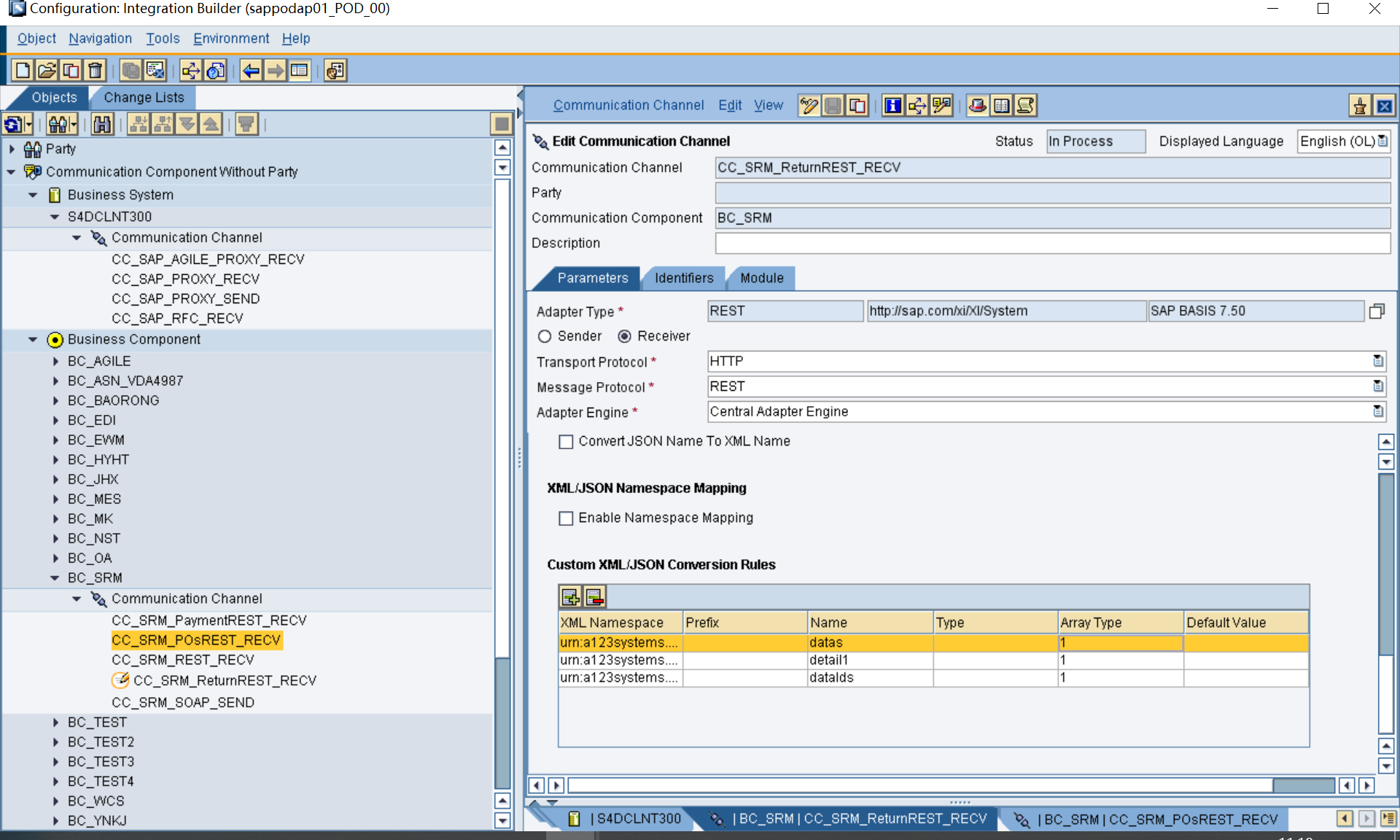Select the Sender radio button
The height and width of the screenshot is (840, 1400).
coord(545,336)
